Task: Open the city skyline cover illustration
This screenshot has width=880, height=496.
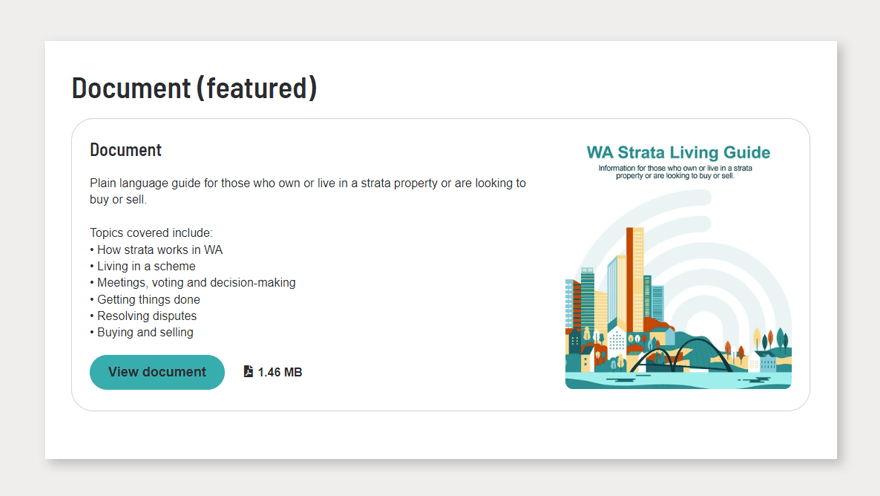Action: [x=678, y=300]
